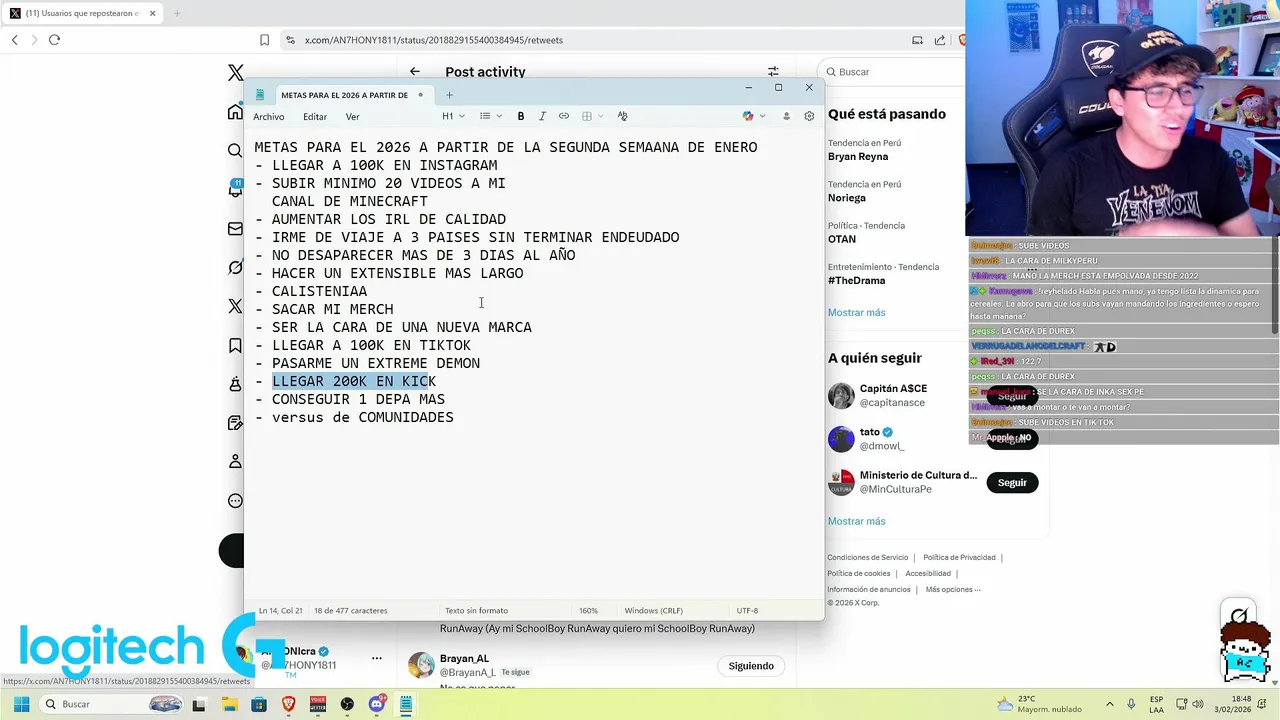Image resolution: width=1280 pixels, height=720 pixels.
Task: Click Siguiendo button for Brayan_AL
Action: (751, 666)
